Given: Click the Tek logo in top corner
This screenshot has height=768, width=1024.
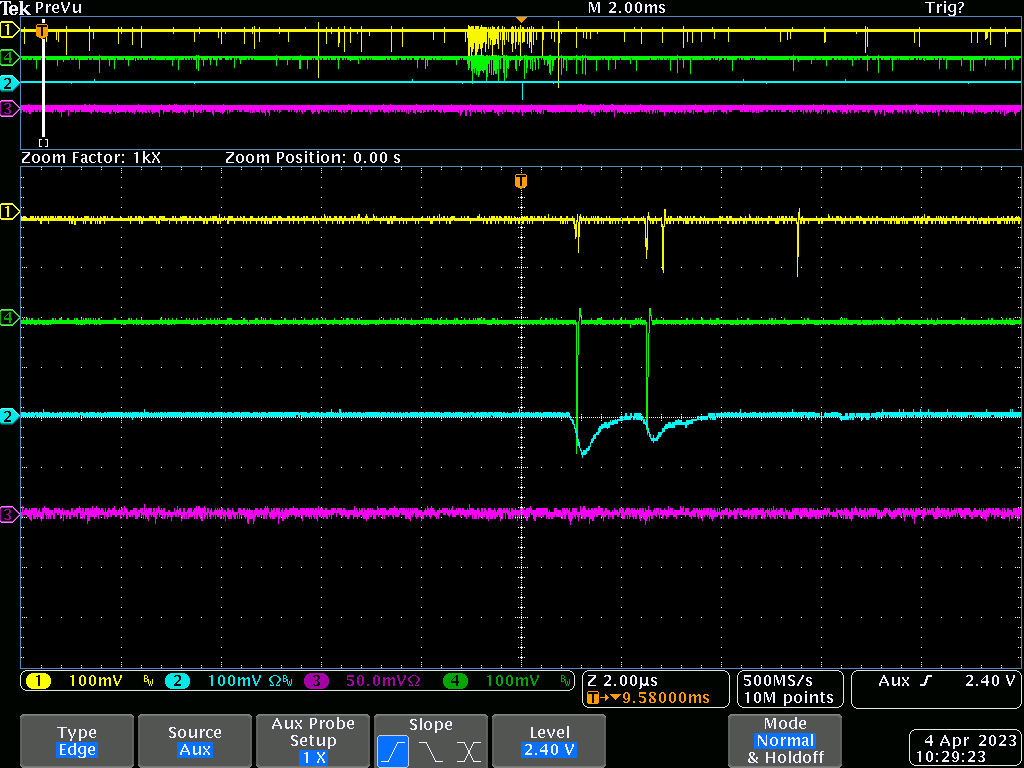Looking at the screenshot, I should click(x=16, y=8).
